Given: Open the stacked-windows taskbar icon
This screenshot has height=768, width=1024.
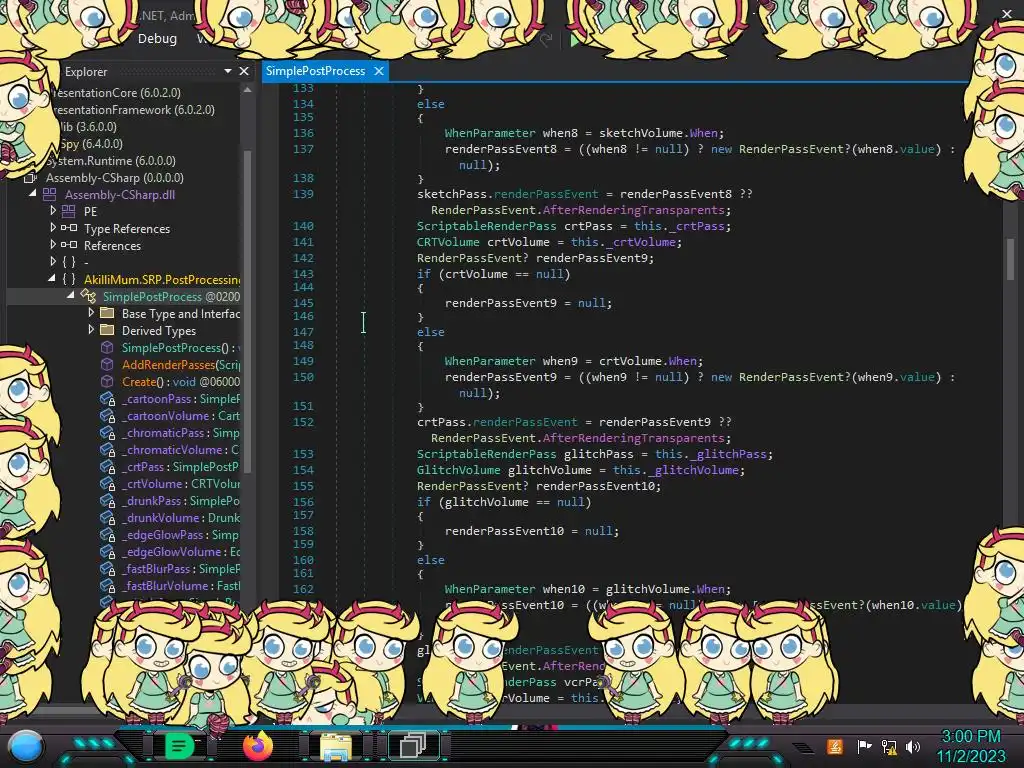Looking at the screenshot, I should [413, 745].
